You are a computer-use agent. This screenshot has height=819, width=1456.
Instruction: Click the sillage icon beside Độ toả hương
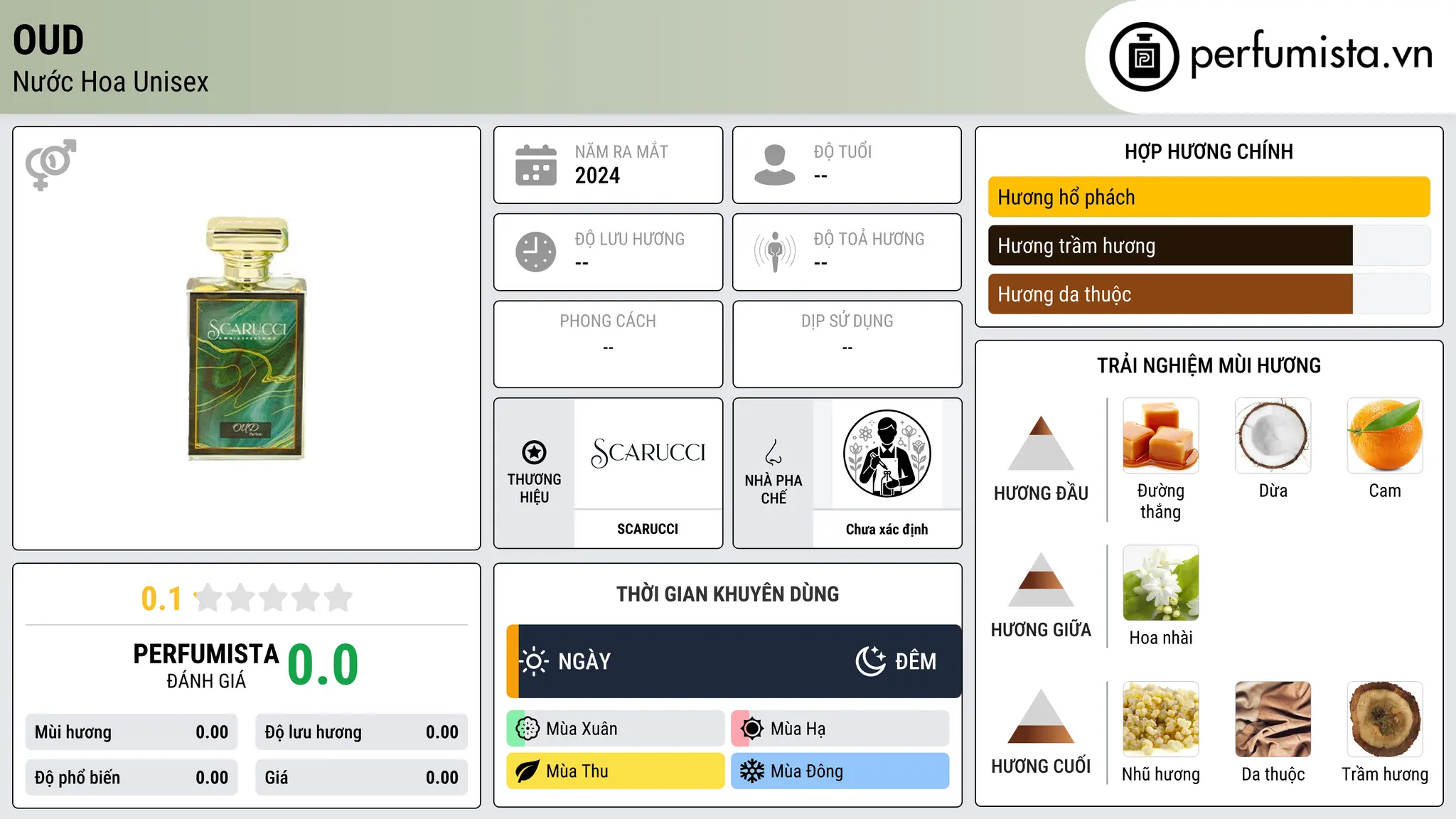(775, 252)
